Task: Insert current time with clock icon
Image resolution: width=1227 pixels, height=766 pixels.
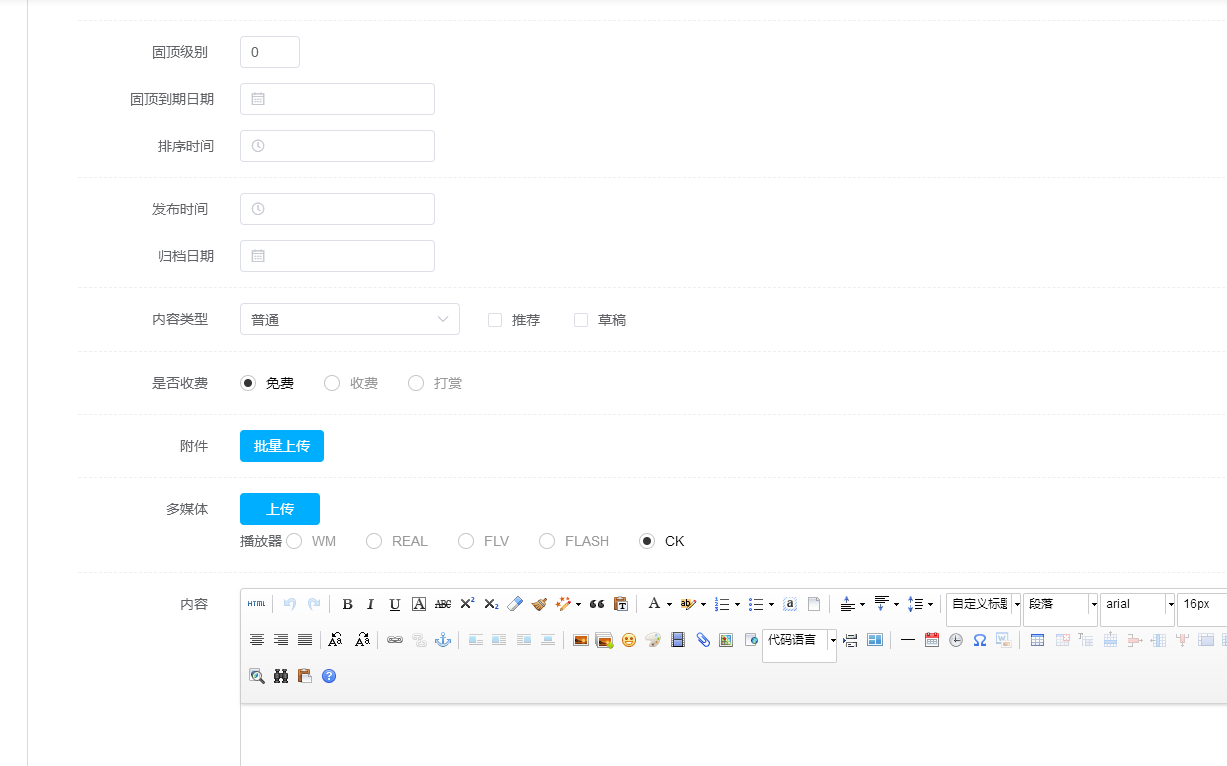Action: point(956,640)
